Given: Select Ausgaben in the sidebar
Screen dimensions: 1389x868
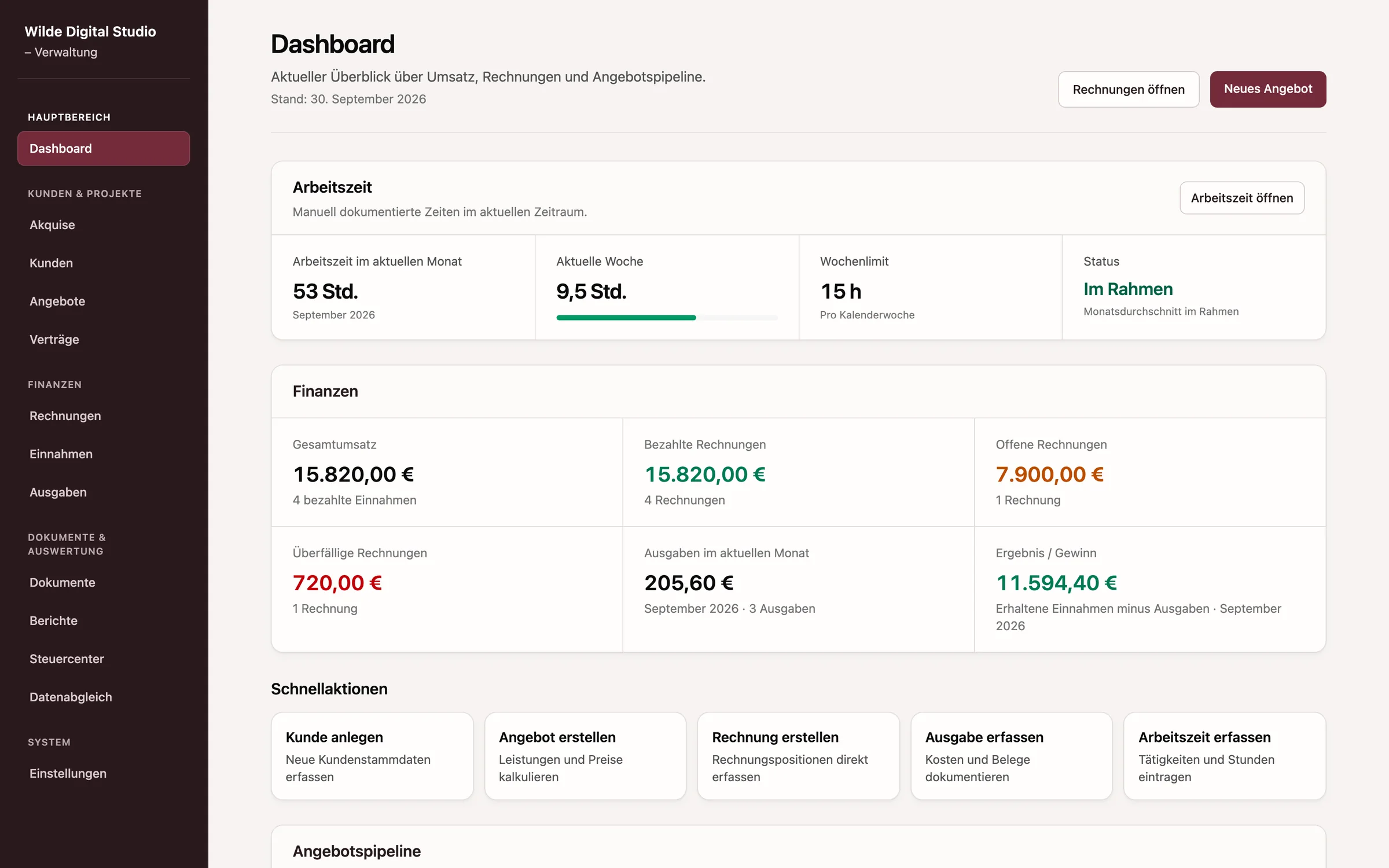Looking at the screenshot, I should [x=104, y=492].
